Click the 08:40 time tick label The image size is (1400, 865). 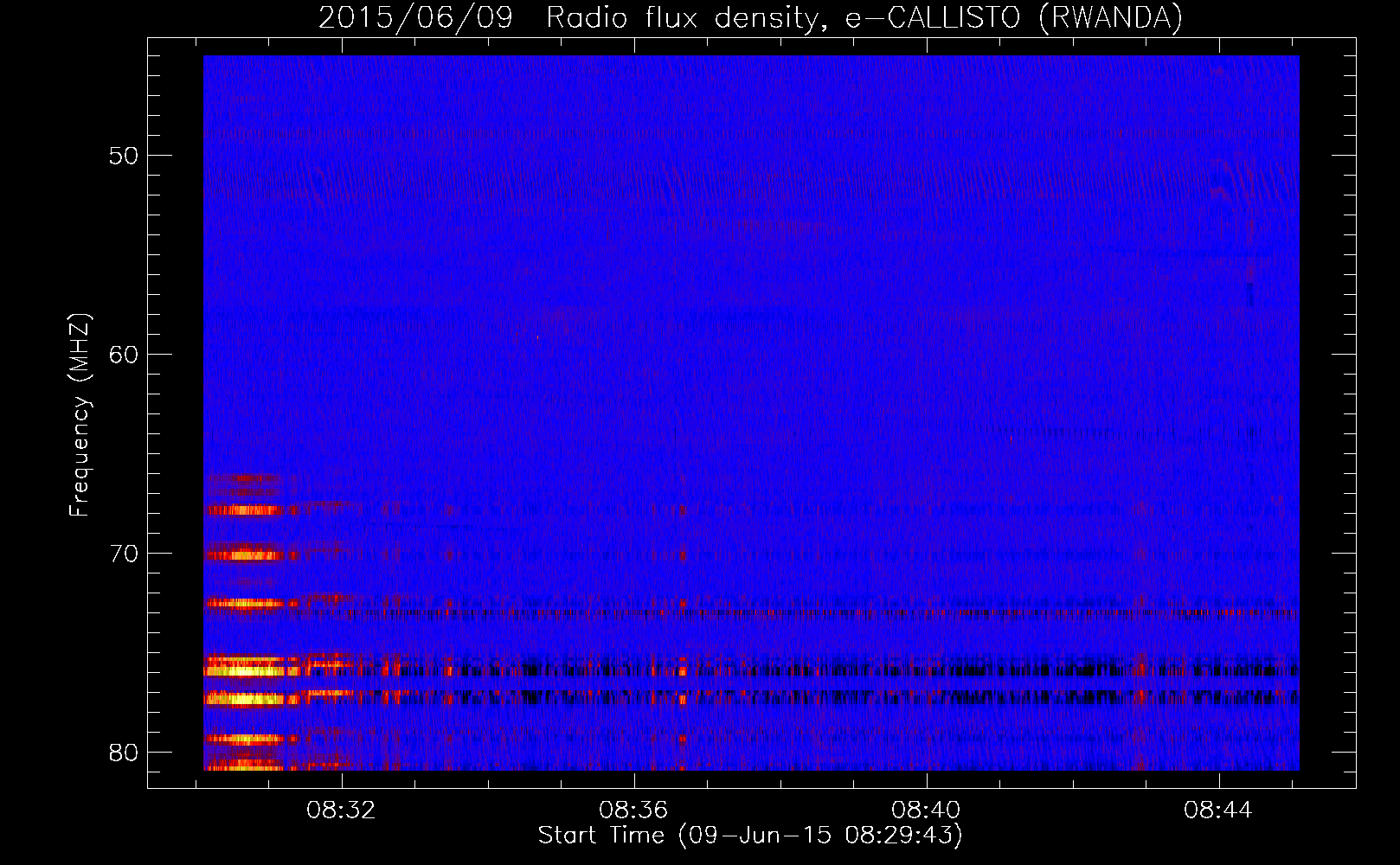(x=927, y=810)
